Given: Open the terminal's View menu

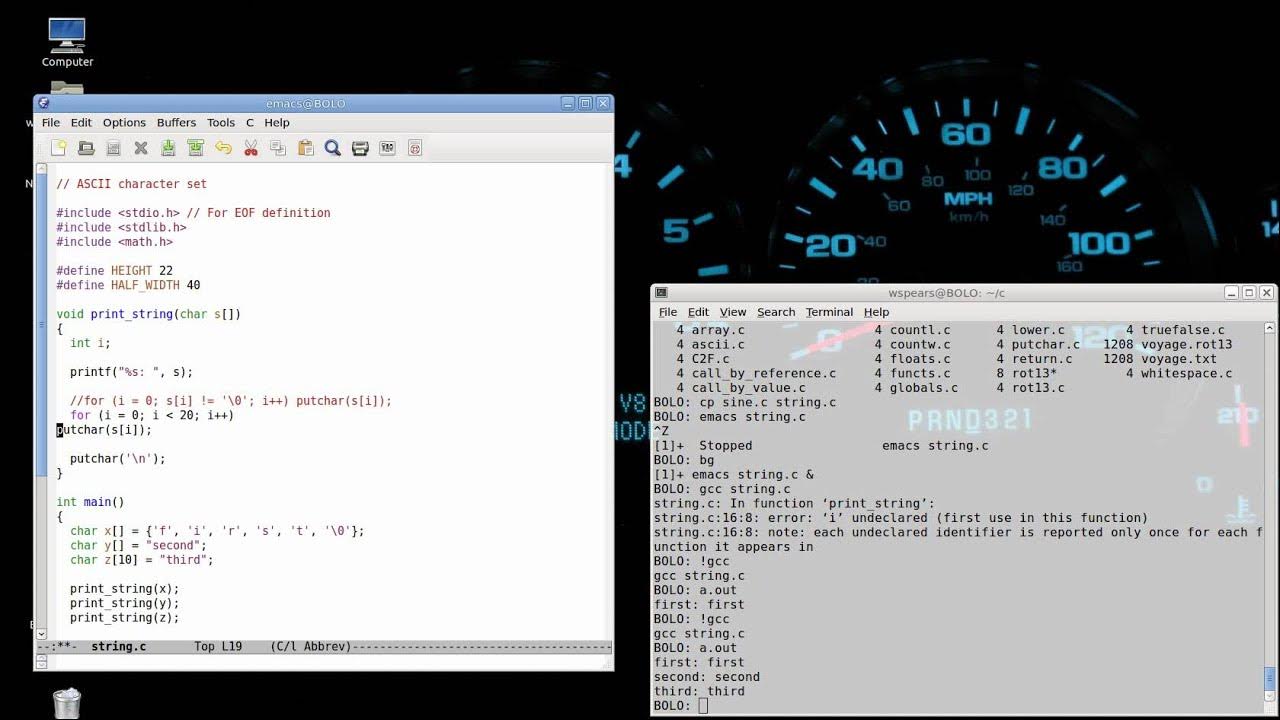Looking at the screenshot, I should (x=733, y=312).
